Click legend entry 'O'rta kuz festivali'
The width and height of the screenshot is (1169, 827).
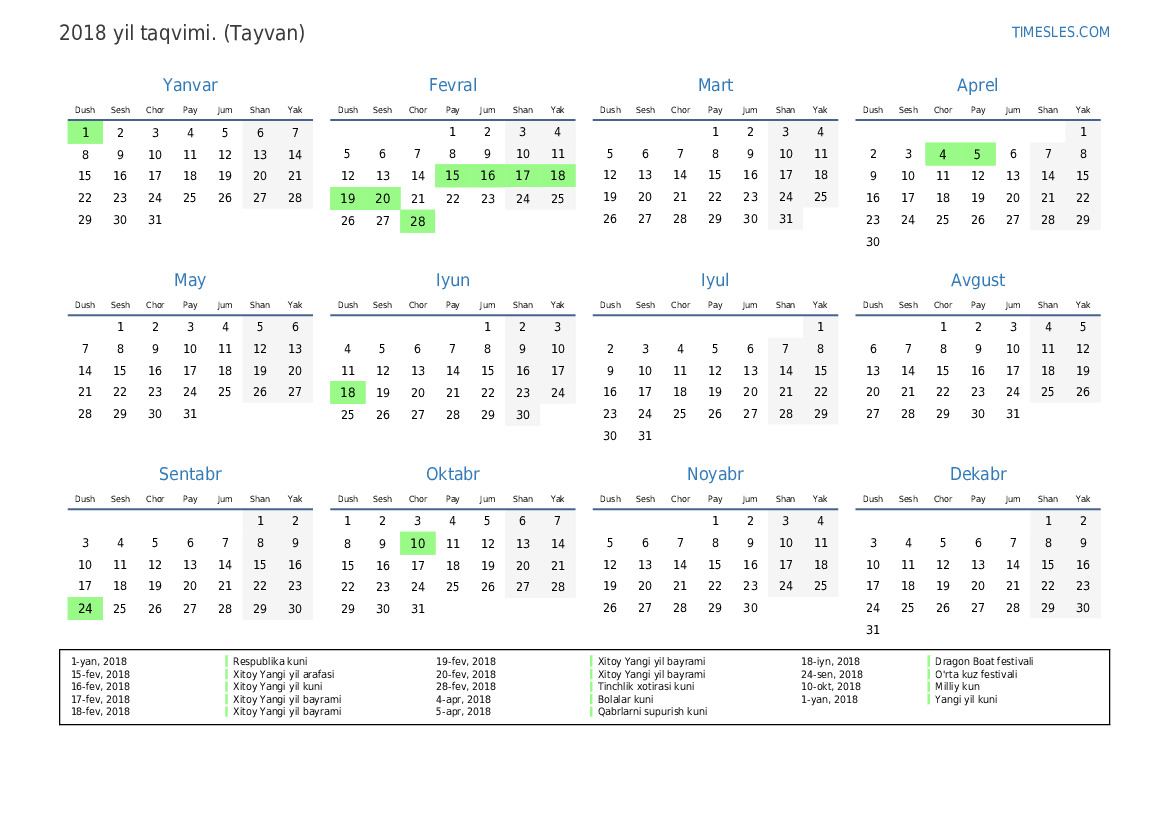click(x=976, y=674)
